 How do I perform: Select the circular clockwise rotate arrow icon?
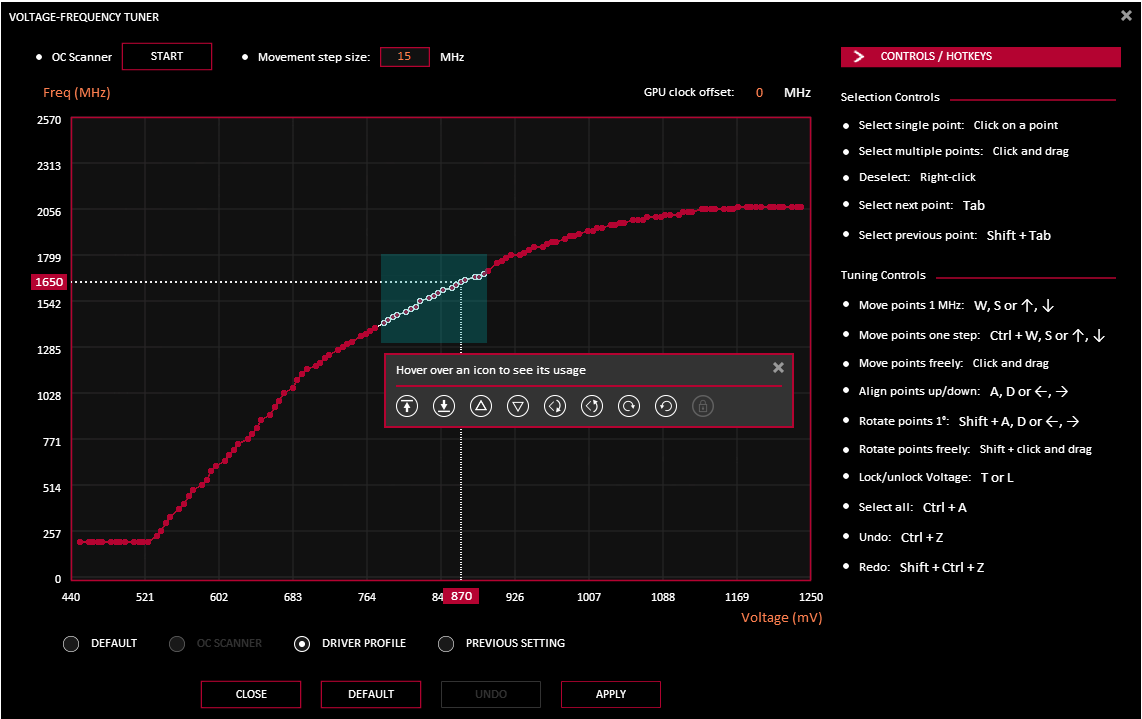coord(629,406)
